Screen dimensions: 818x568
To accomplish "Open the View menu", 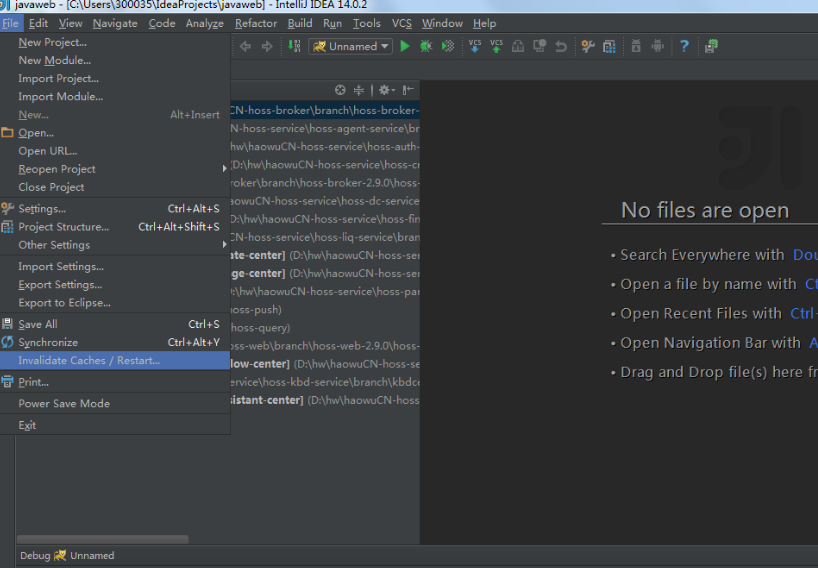I will pyautogui.click(x=70, y=23).
